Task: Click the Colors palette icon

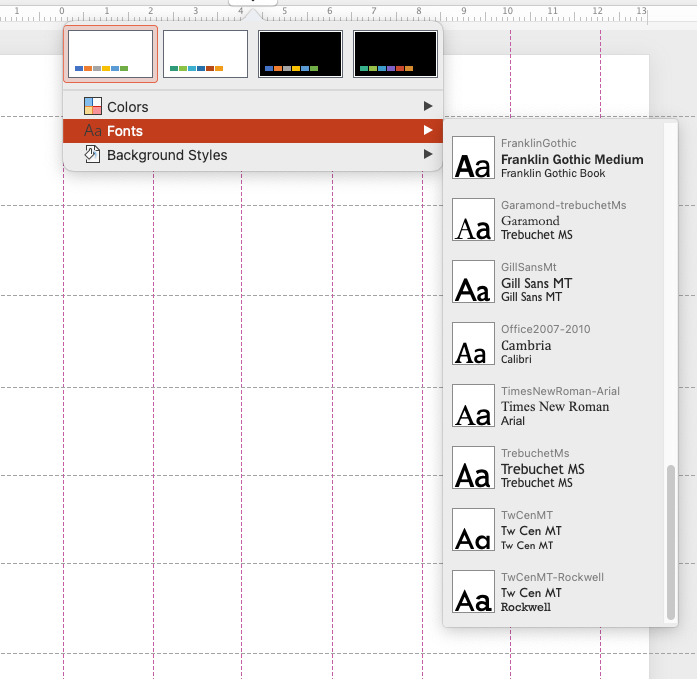Action: (x=93, y=106)
